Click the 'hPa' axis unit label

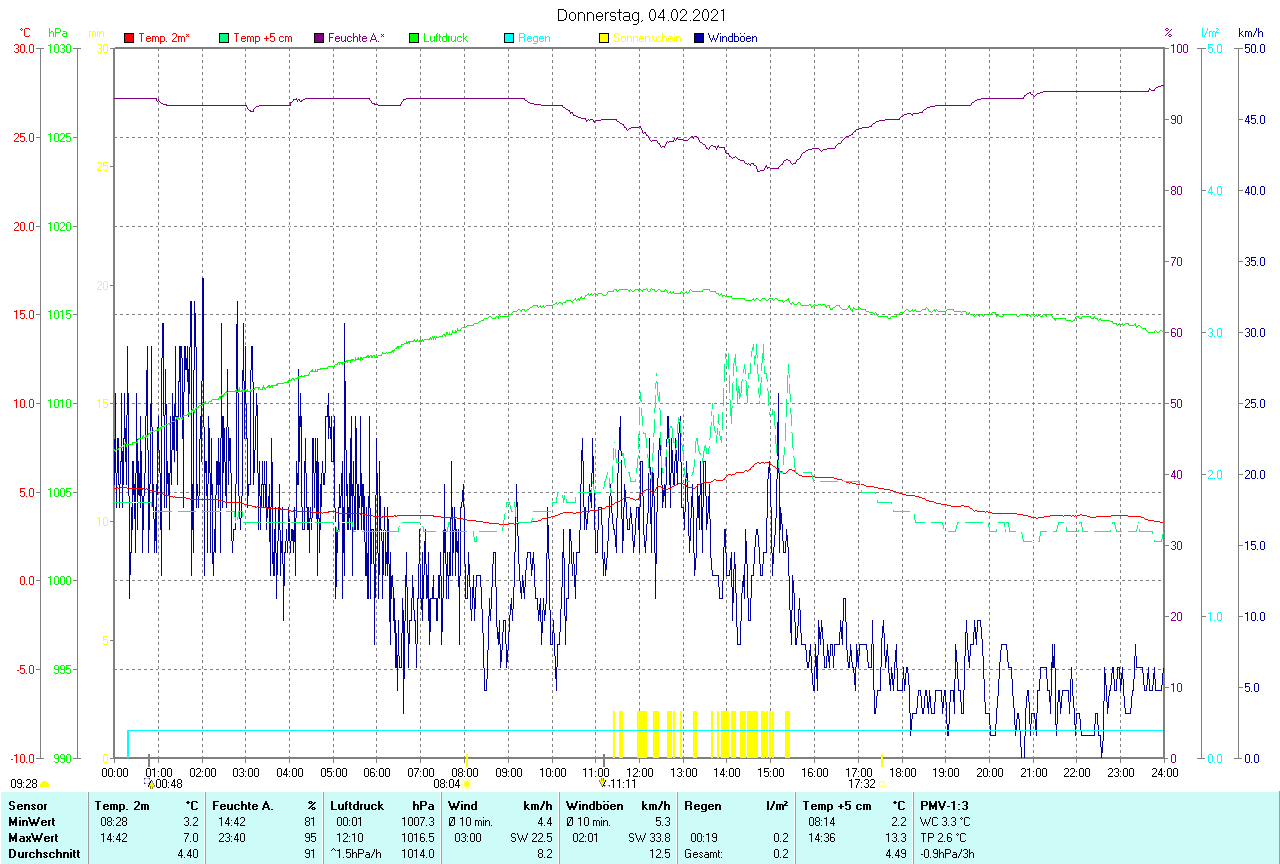pyautogui.click(x=58, y=33)
